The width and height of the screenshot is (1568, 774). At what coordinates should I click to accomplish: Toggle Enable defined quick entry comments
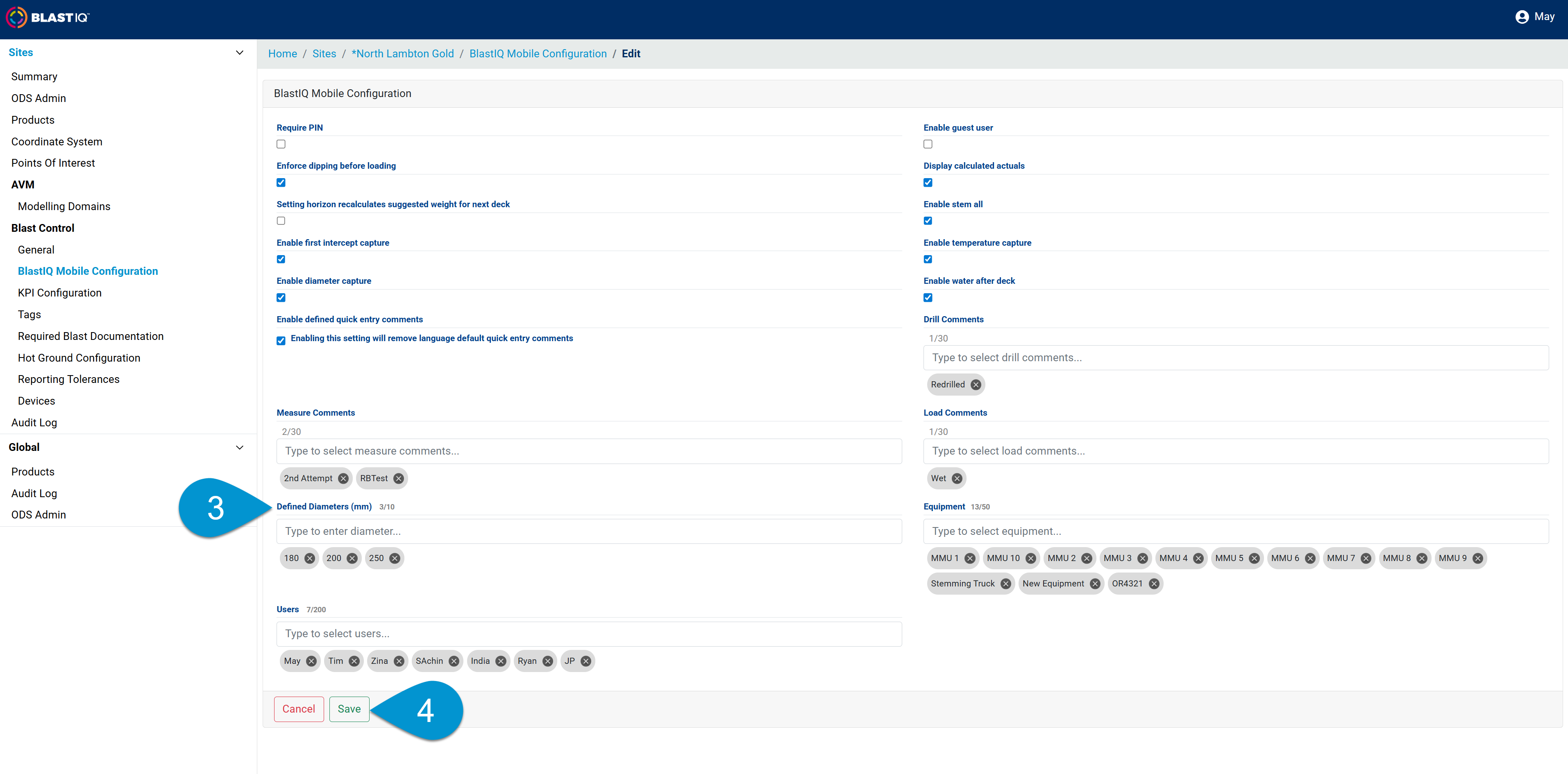tap(281, 341)
